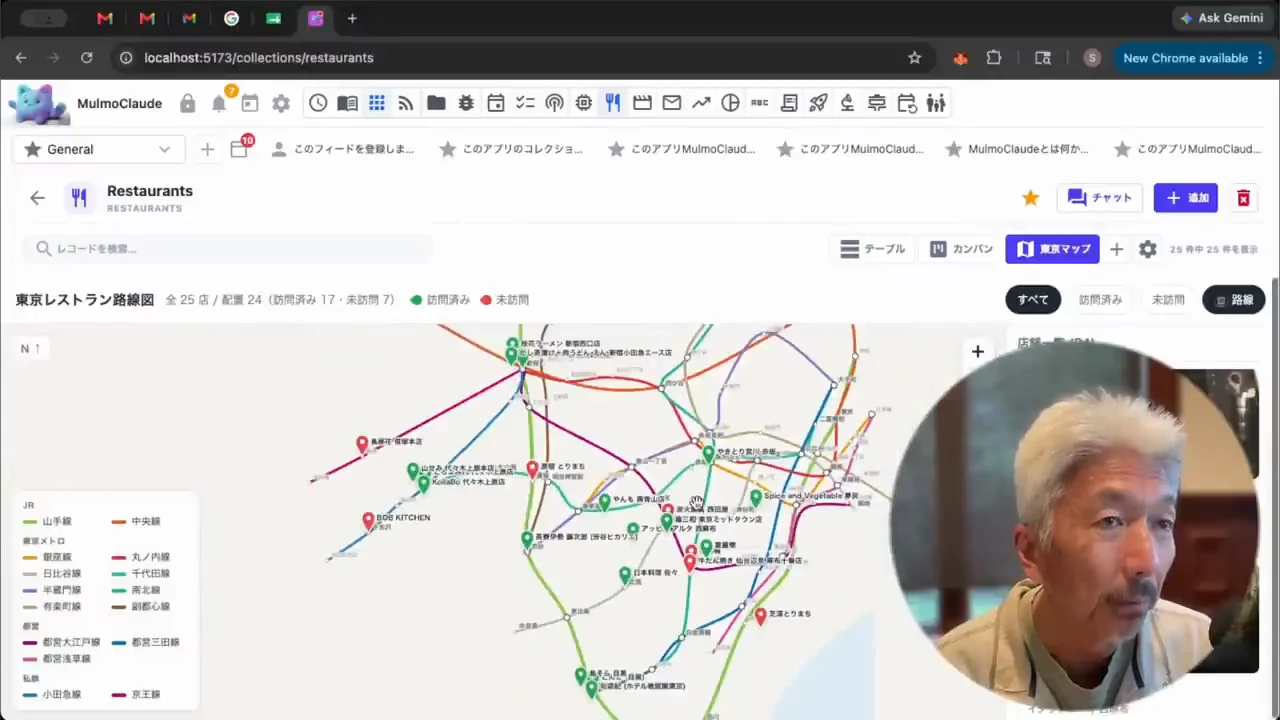This screenshot has height=720, width=1280.
Task: Click the trending chart line icon
Action: (701, 103)
